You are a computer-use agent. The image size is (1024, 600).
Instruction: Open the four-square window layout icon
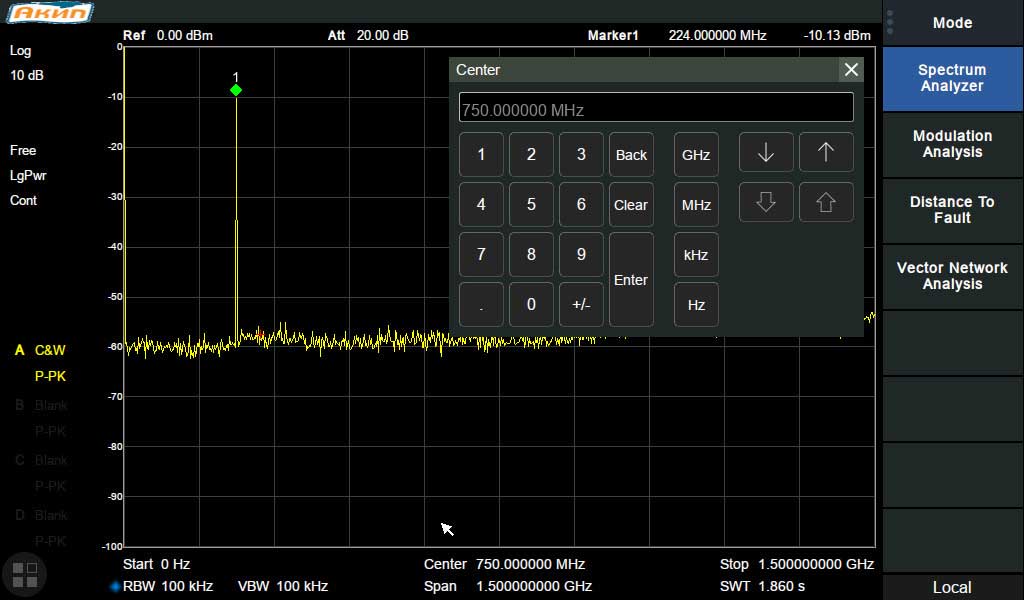click(25, 575)
